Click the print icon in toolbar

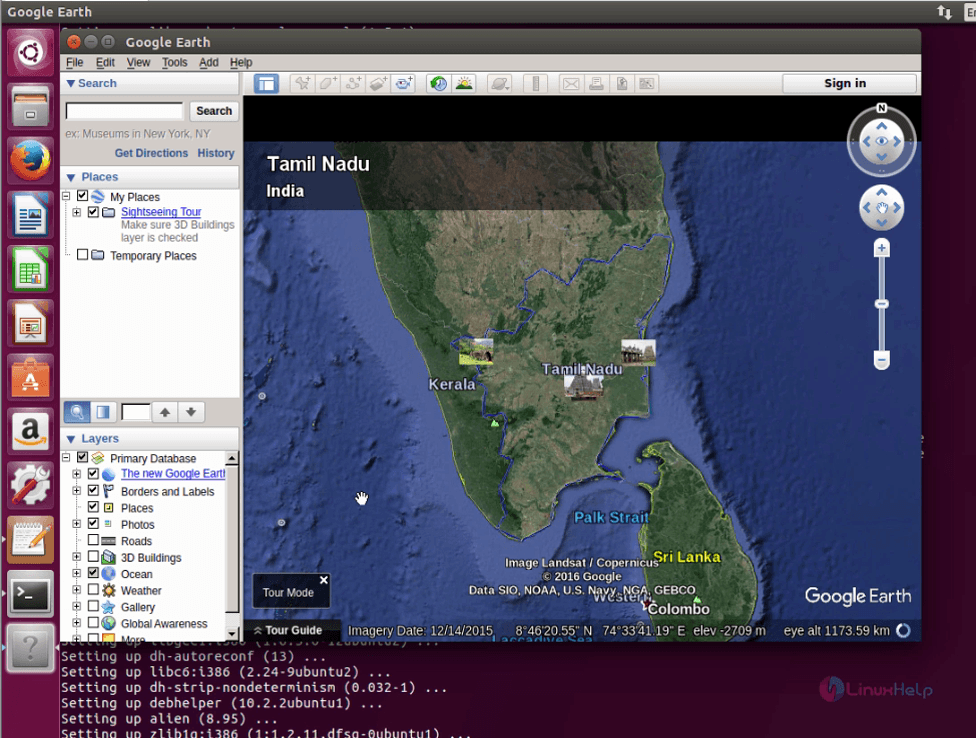pyautogui.click(x=596, y=84)
